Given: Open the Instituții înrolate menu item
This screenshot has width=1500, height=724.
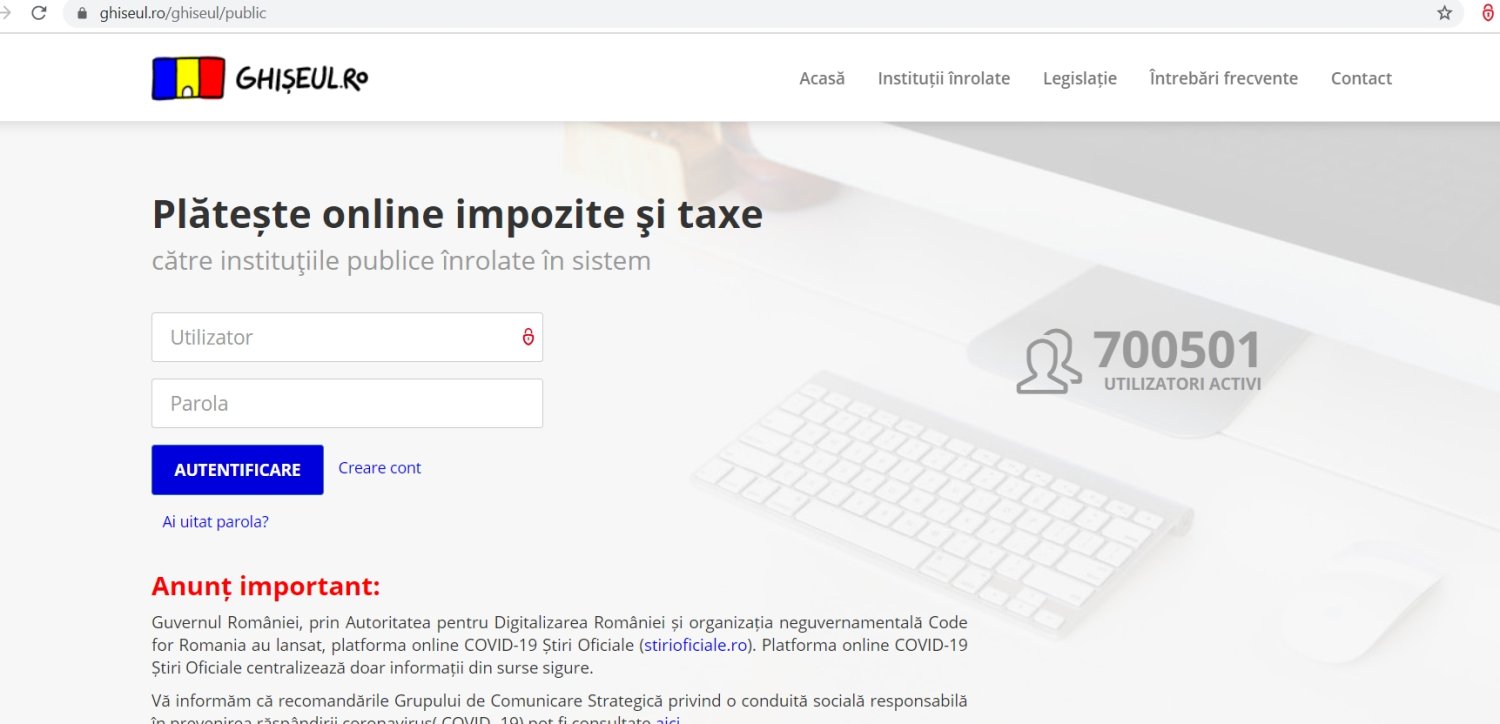Looking at the screenshot, I should 943,78.
